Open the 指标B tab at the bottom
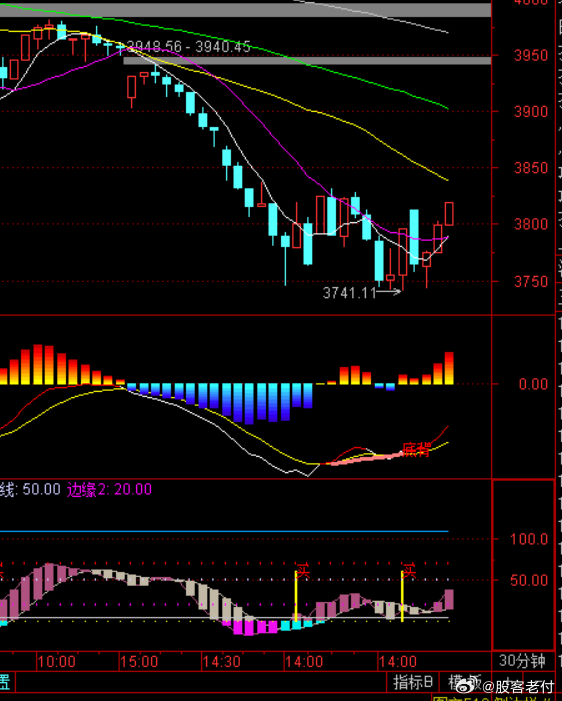Viewport: 562px width, 701px height. 412,682
